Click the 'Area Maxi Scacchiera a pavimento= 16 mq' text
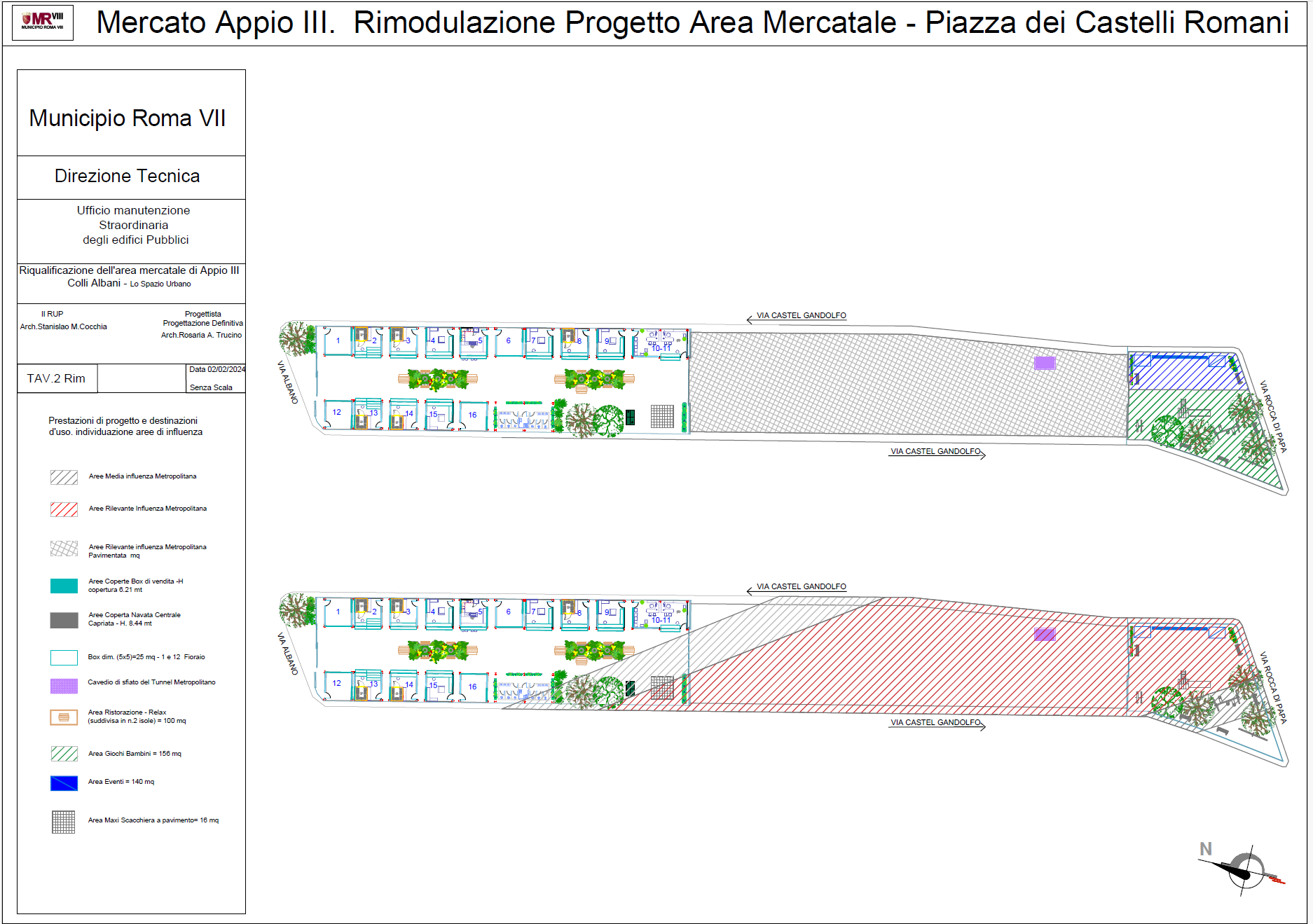 pos(153,820)
